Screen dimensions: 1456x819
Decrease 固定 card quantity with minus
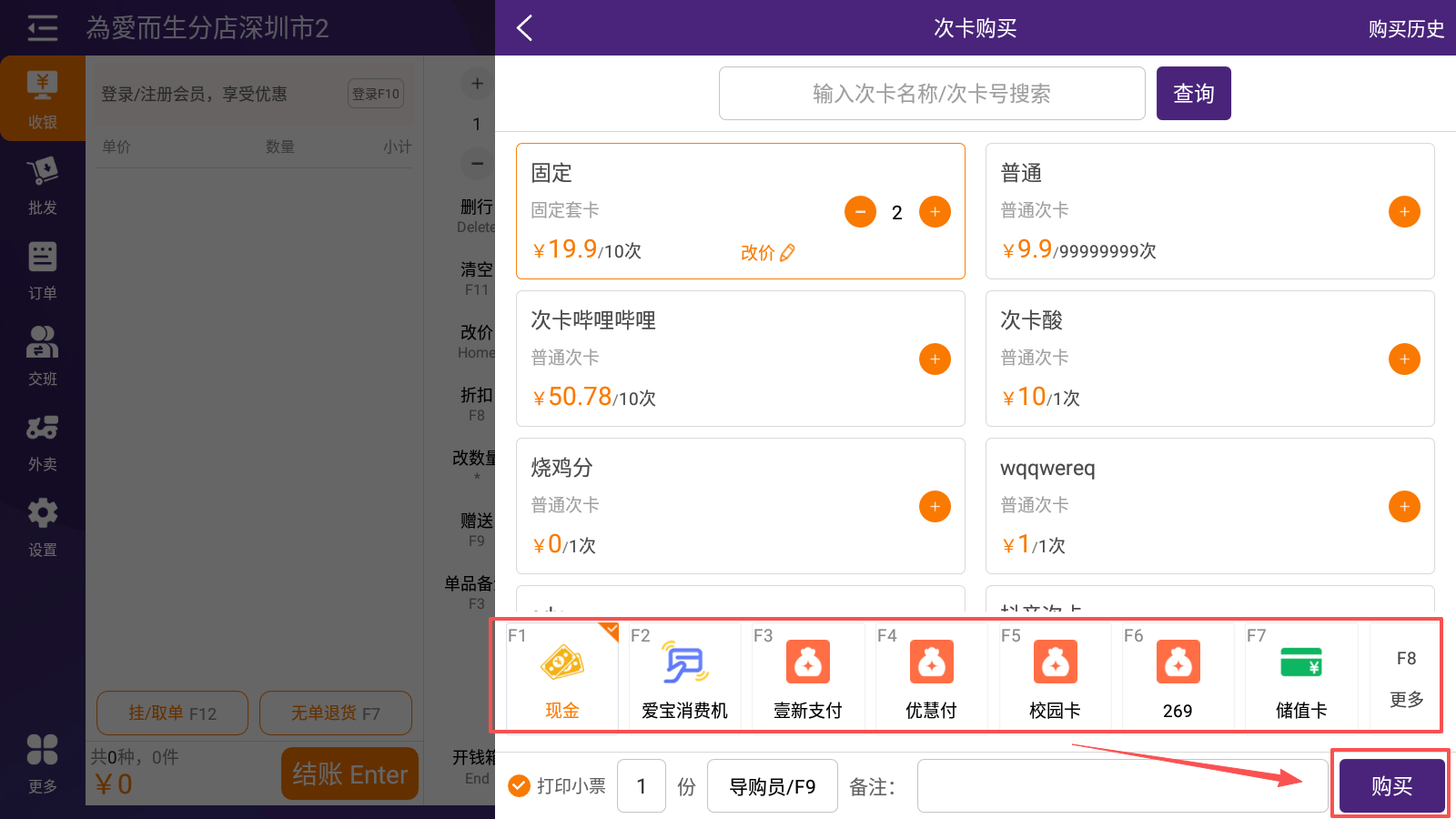pyautogui.click(x=860, y=212)
